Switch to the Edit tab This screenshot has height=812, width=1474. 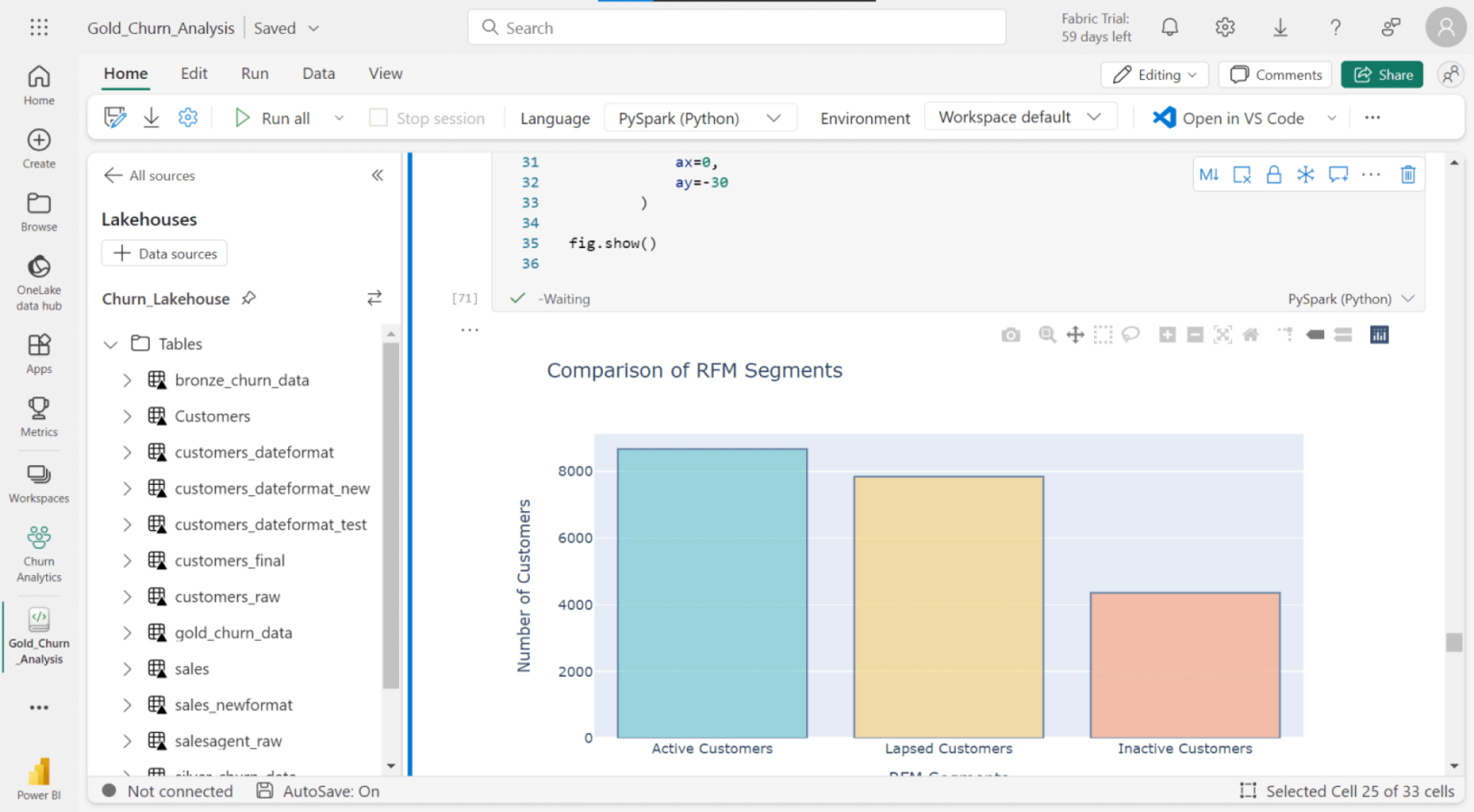click(194, 74)
